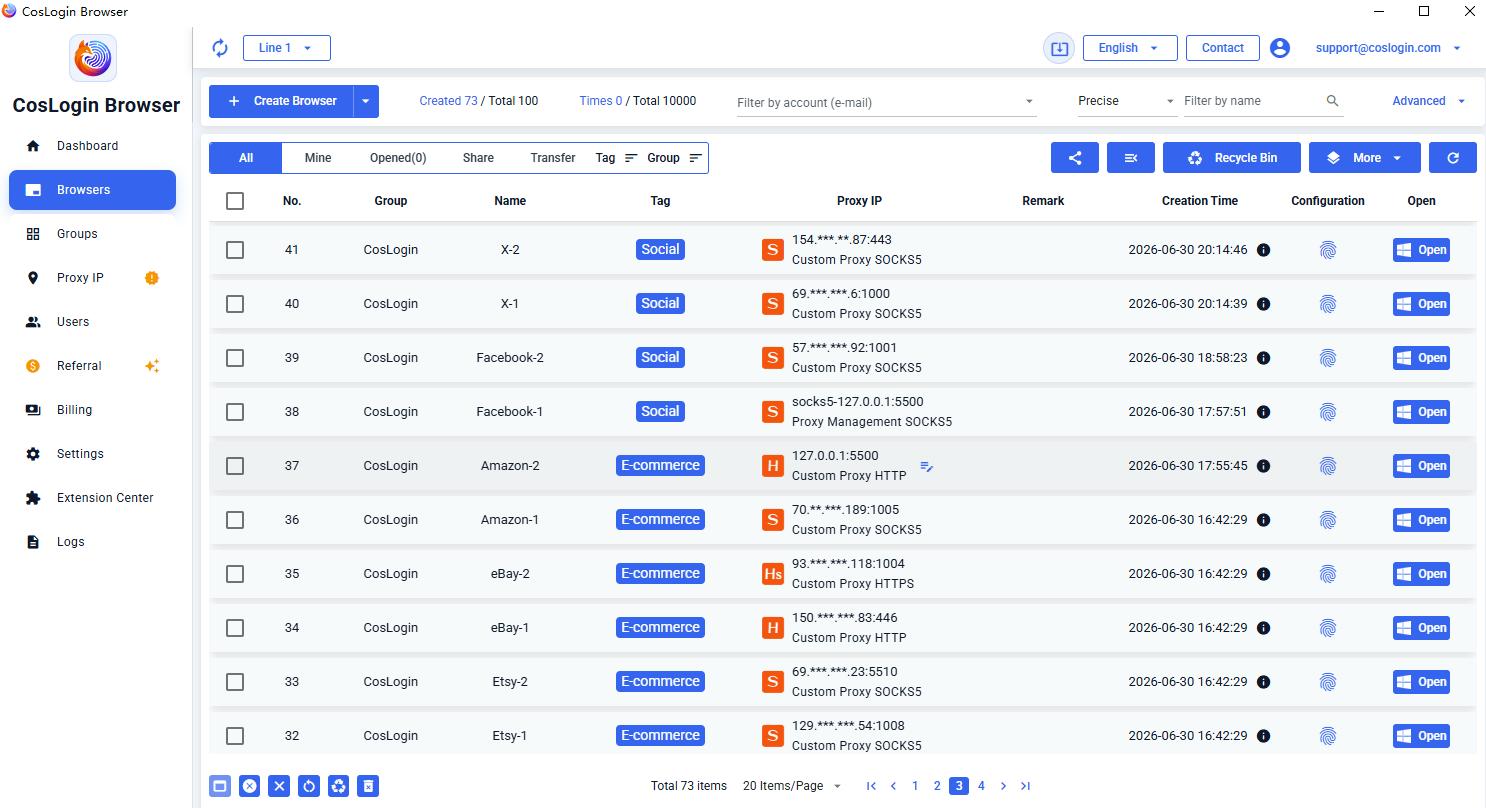Click the circular refresh icon in bottom toolbar
The height and width of the screenshot is (808, 1486).
pyautogui.click(x=309, y=786)
